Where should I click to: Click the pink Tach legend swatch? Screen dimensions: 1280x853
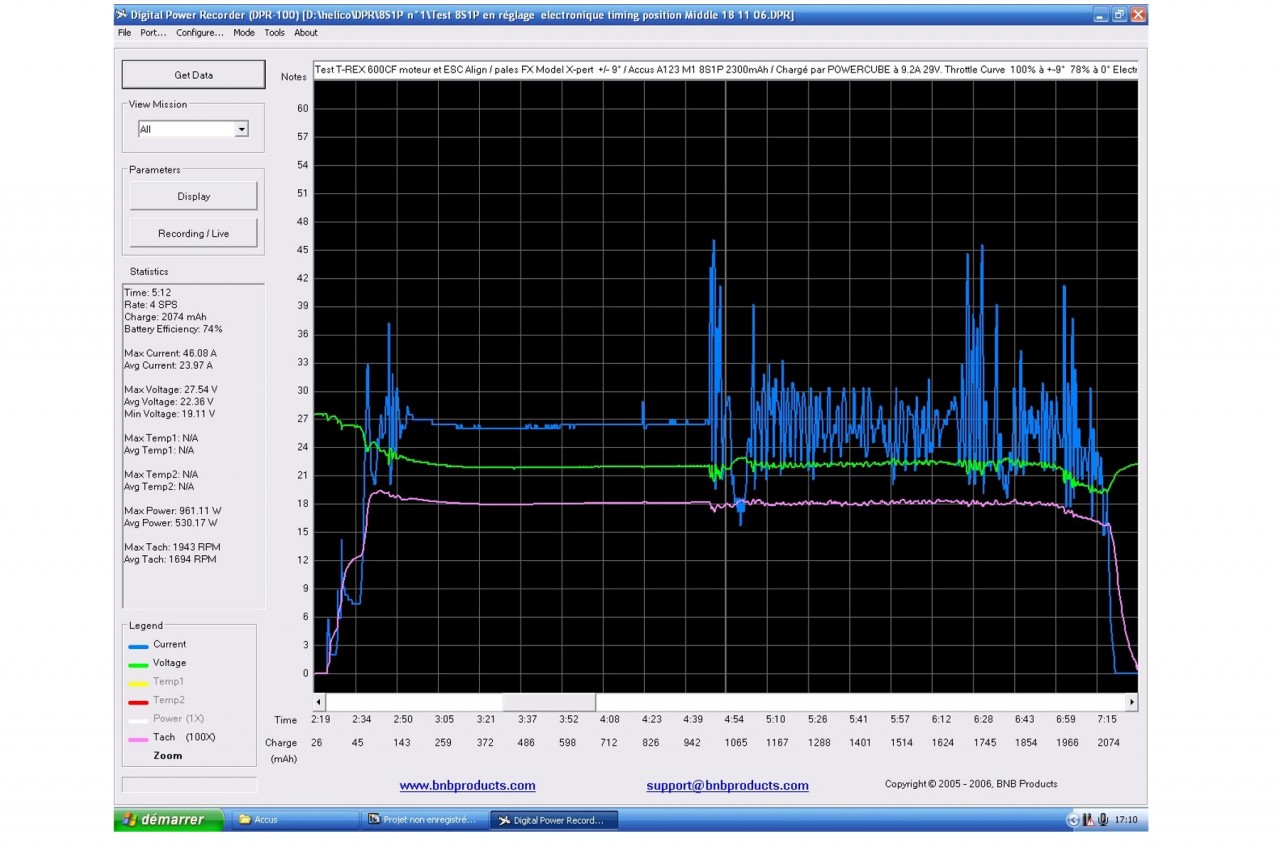(x=138, y=740)
